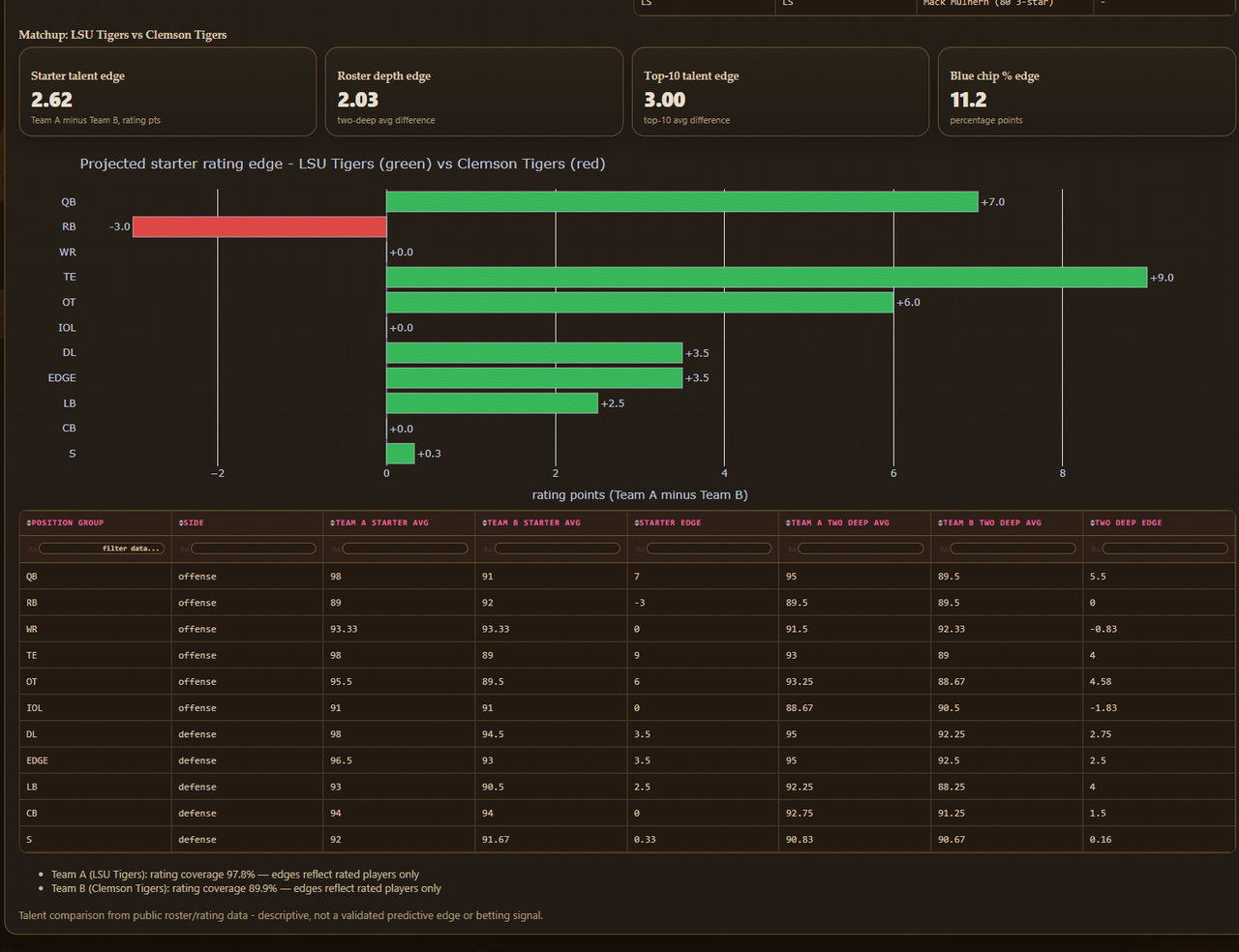Click the small green S bar in chart
1239x952 pixels.
(x=401, y=454)
